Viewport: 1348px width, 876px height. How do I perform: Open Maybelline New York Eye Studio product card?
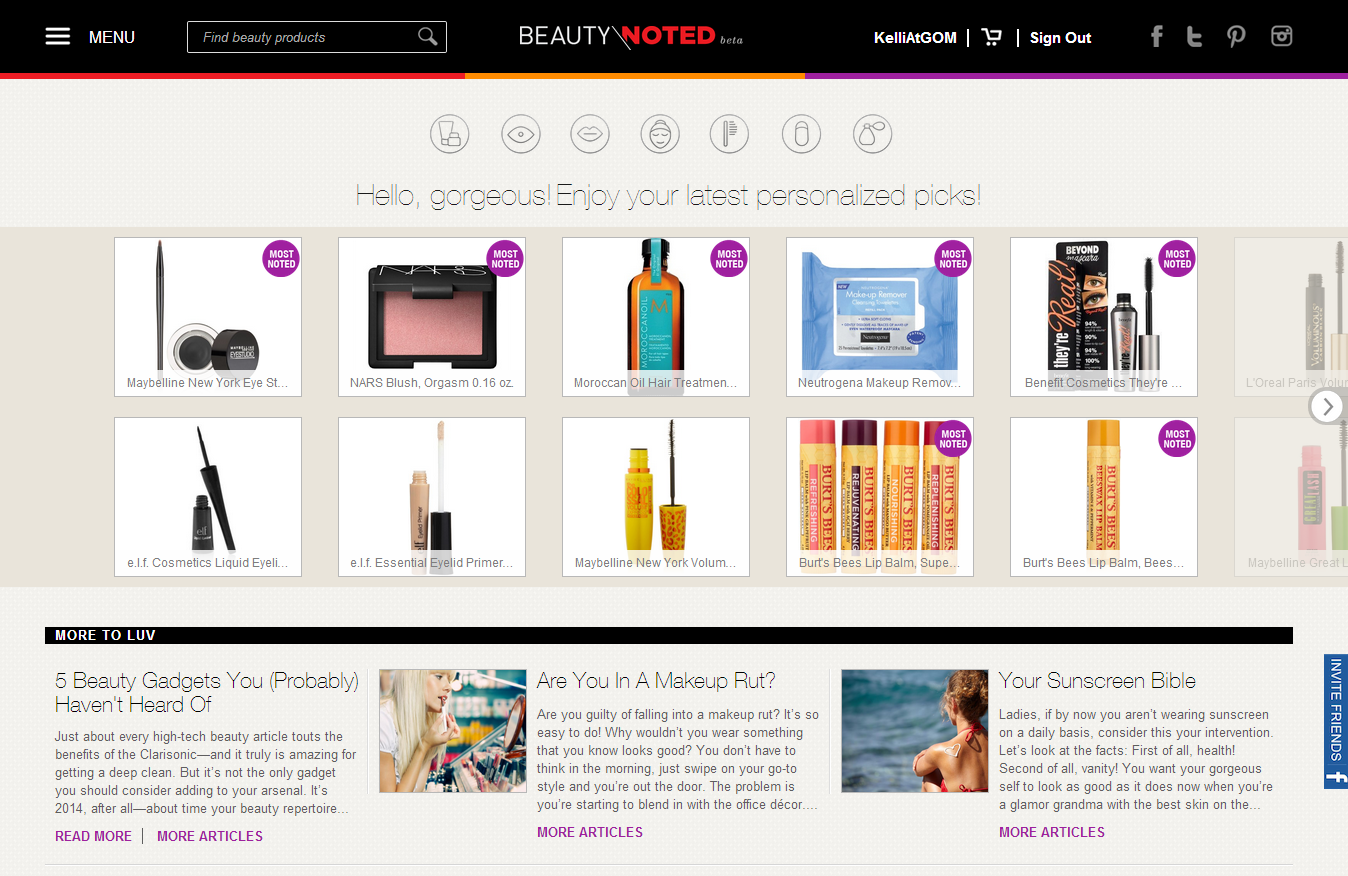point(208,317)
